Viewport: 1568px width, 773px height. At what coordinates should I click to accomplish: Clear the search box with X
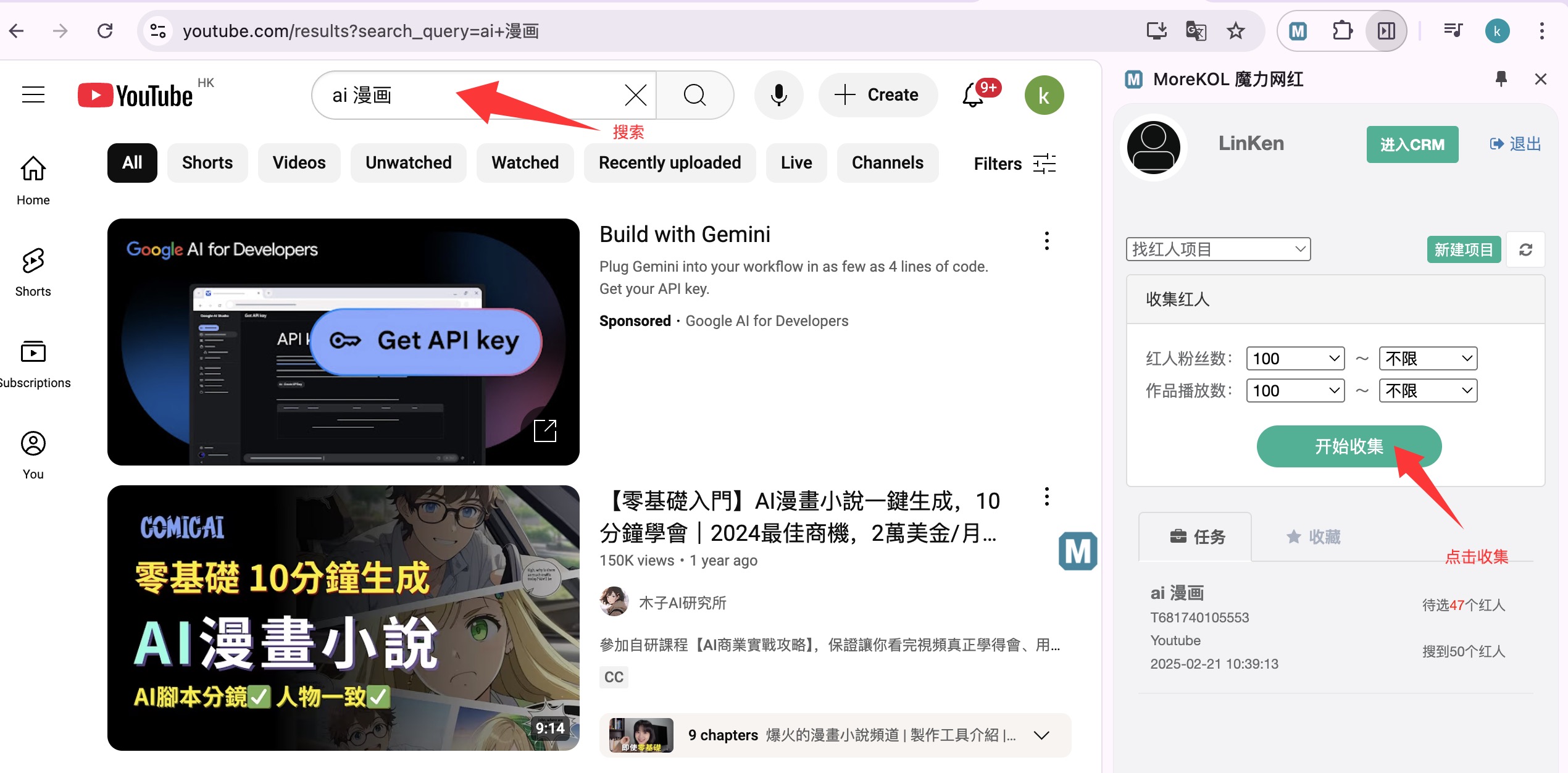635,95
